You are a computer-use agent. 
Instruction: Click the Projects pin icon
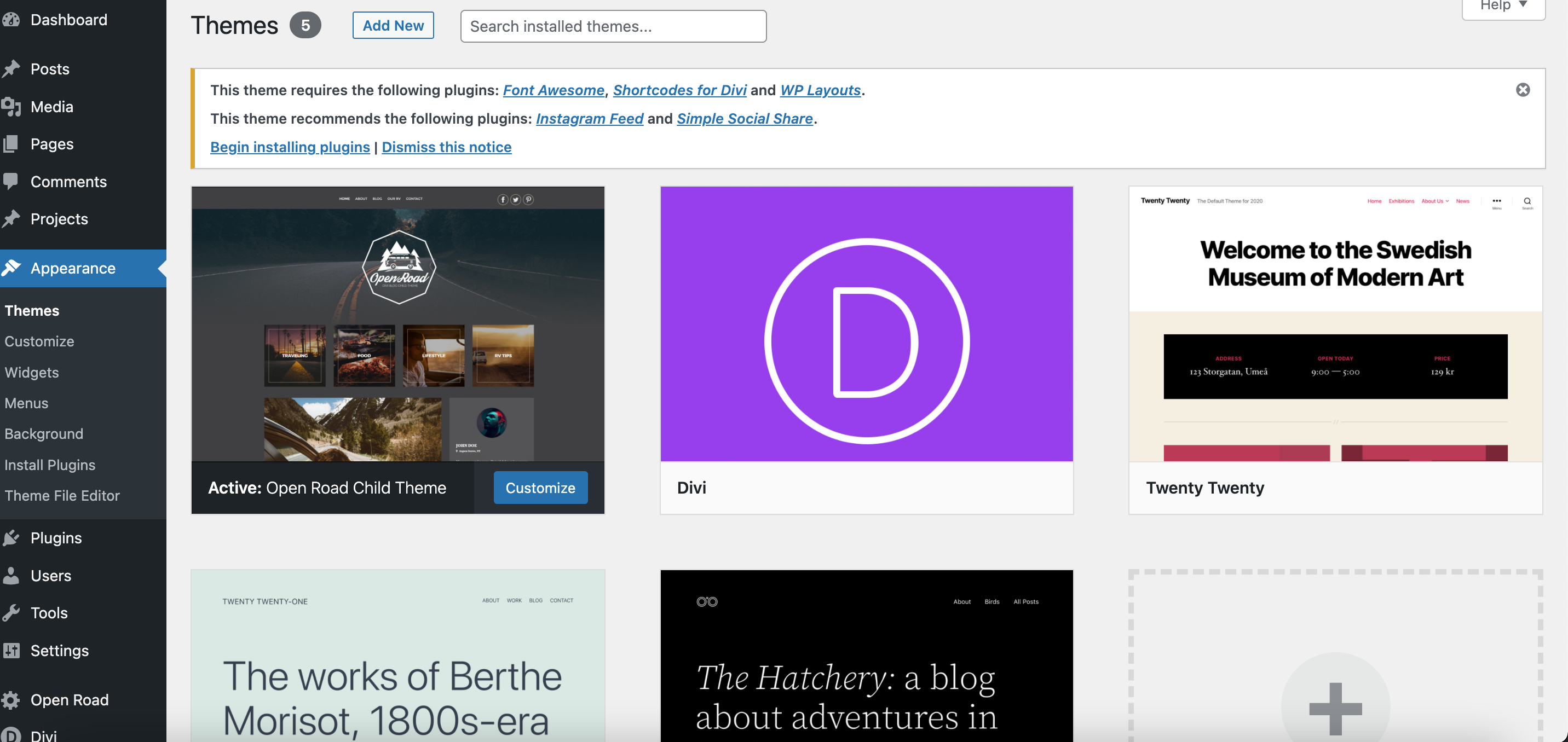(11, 219)
